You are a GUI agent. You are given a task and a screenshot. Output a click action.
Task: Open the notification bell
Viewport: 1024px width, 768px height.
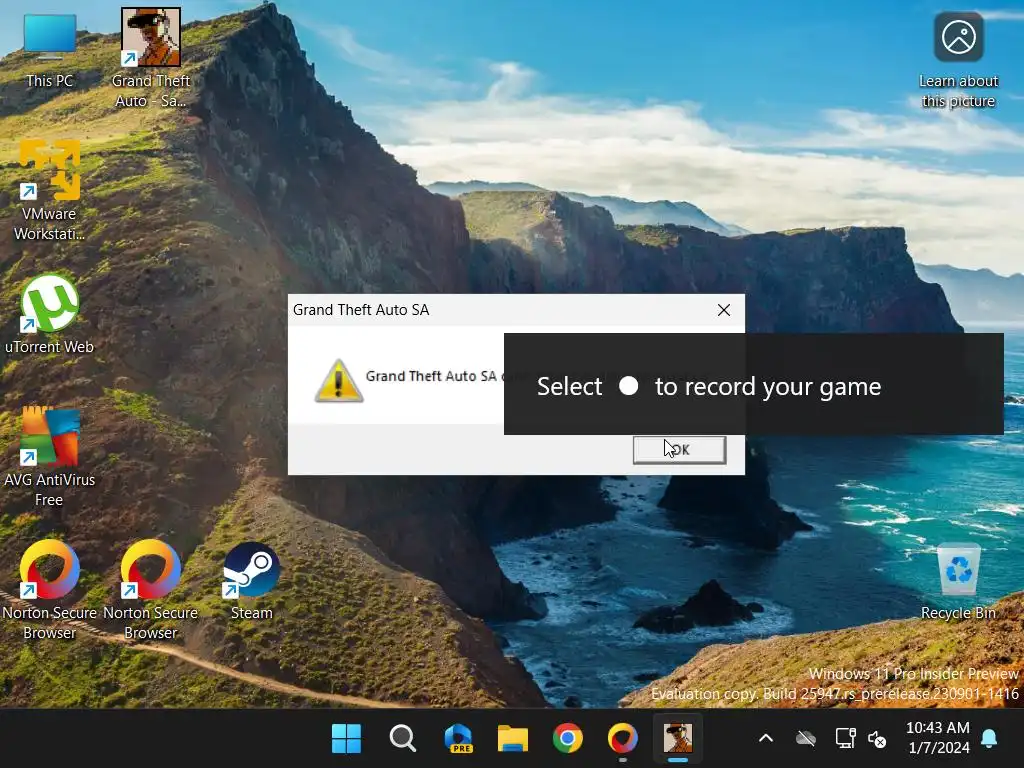point(989,738)
